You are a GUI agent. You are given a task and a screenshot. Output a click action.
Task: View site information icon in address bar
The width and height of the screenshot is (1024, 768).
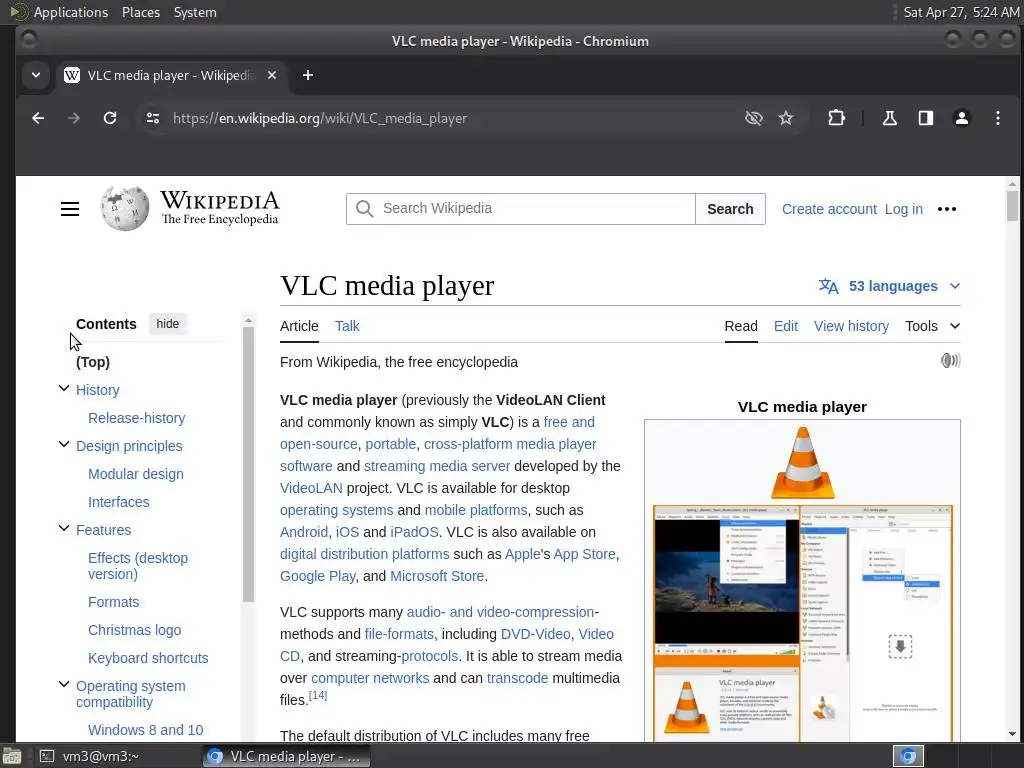tap(153, 118)
